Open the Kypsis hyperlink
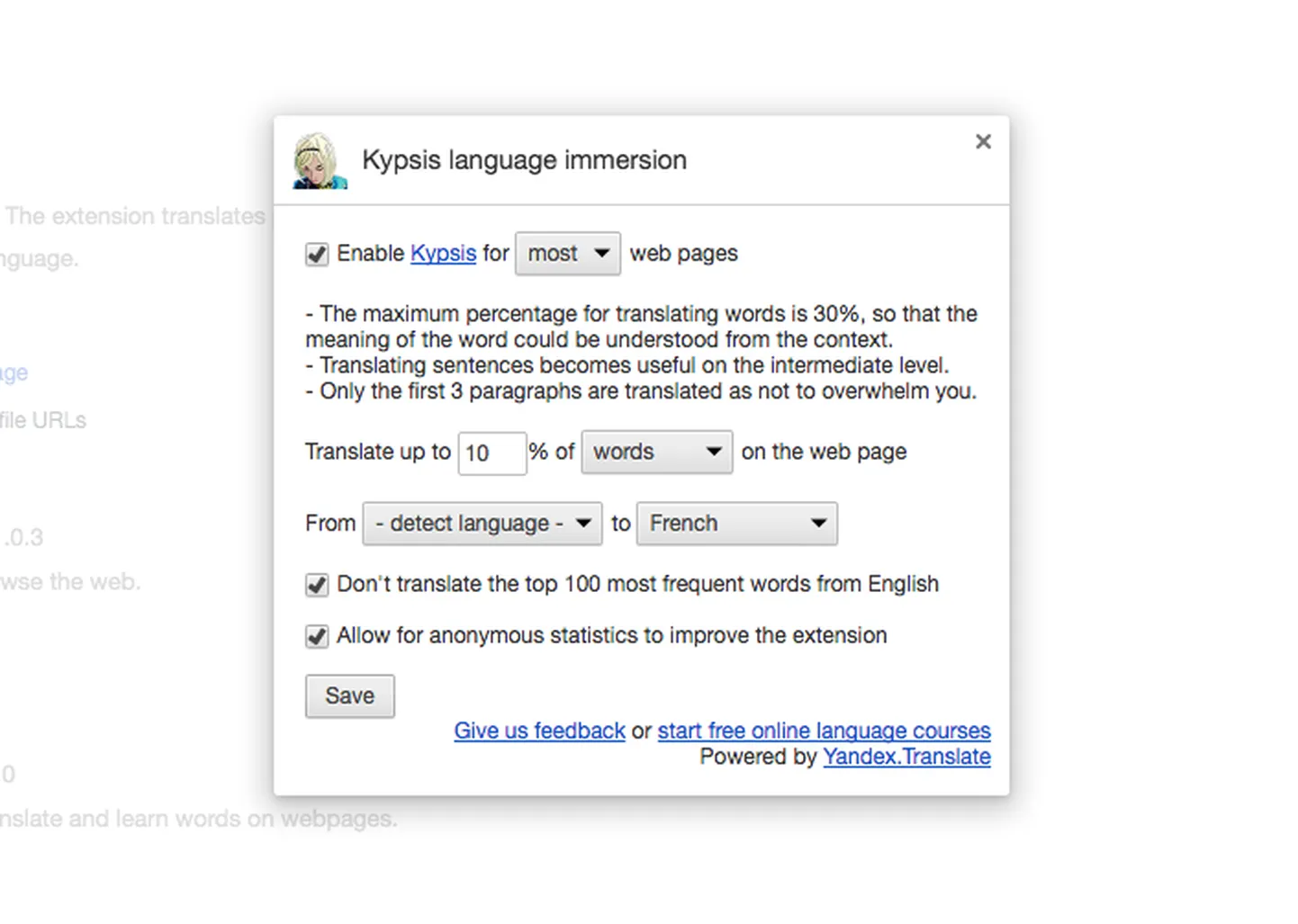This screenshot has width=1298, height=924. [x=443, y=254]
